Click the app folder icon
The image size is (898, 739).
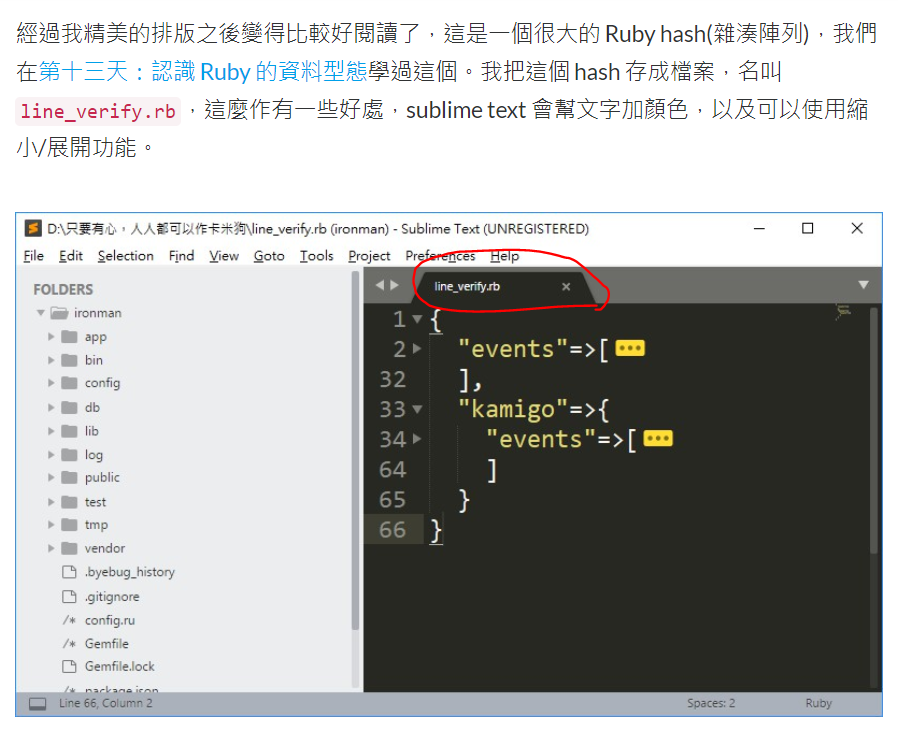tap(69, 336)
